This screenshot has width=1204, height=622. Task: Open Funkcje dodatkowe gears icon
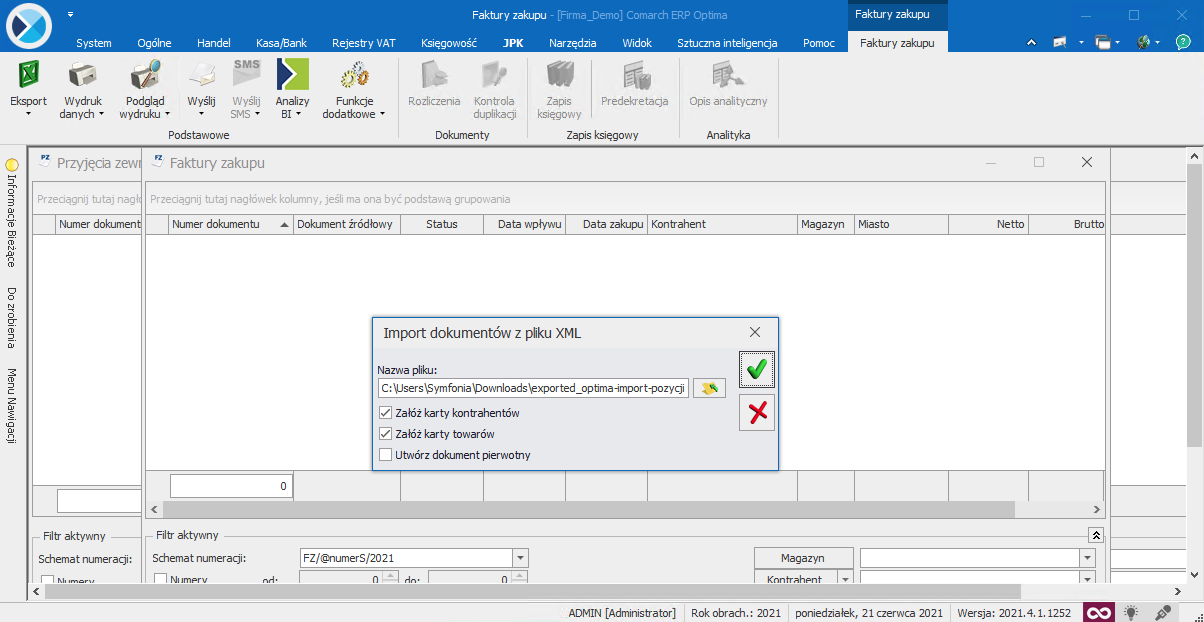353,76
